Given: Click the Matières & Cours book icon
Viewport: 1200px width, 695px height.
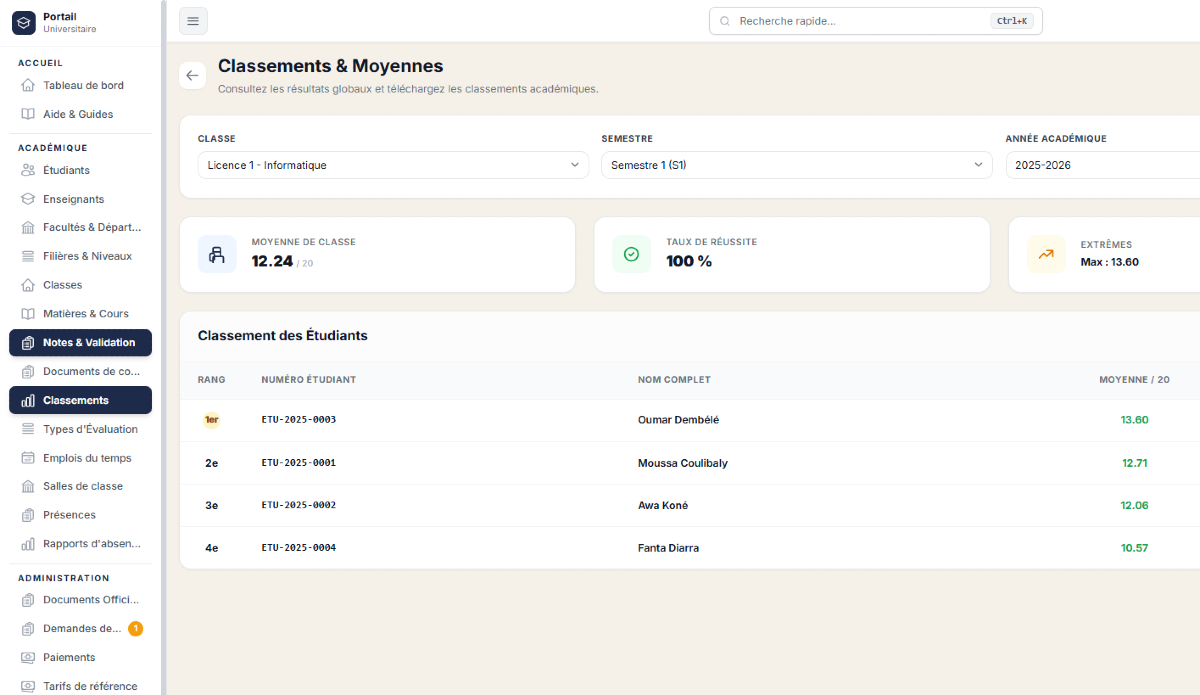Looking at the screenshot, I should pos(28,313).
